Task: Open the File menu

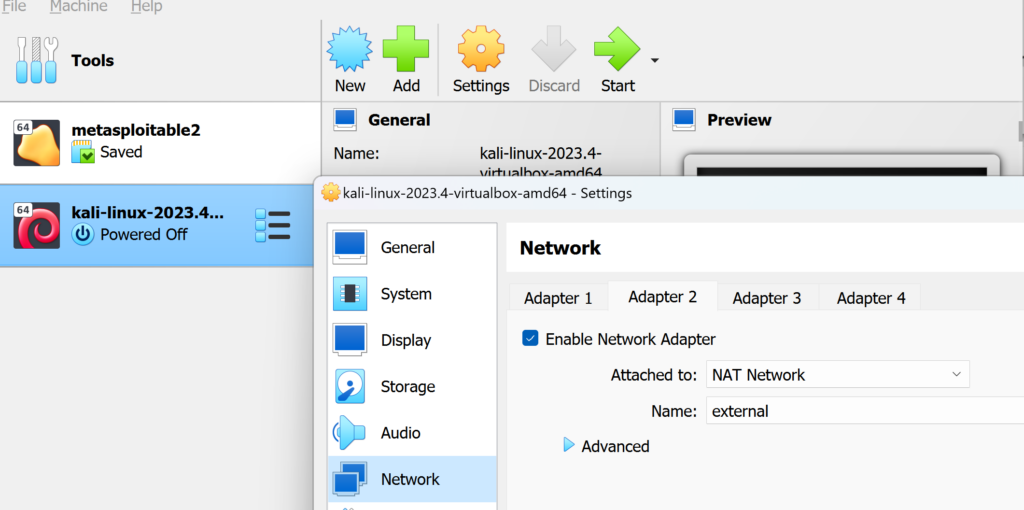Action: coord(14,7)
